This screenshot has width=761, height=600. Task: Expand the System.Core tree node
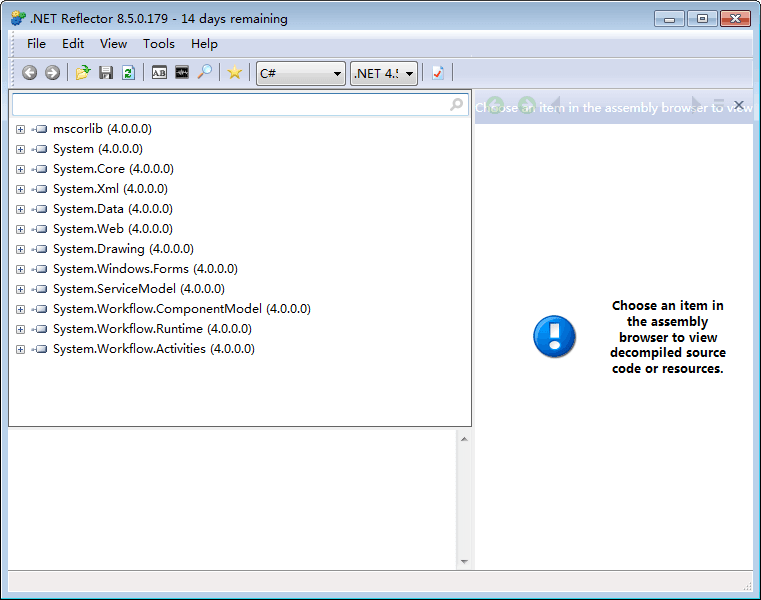(20, 169)
